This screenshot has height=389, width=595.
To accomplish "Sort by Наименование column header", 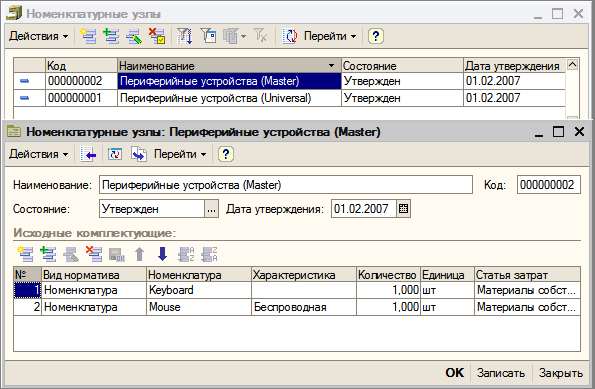I will pos(229,66).
